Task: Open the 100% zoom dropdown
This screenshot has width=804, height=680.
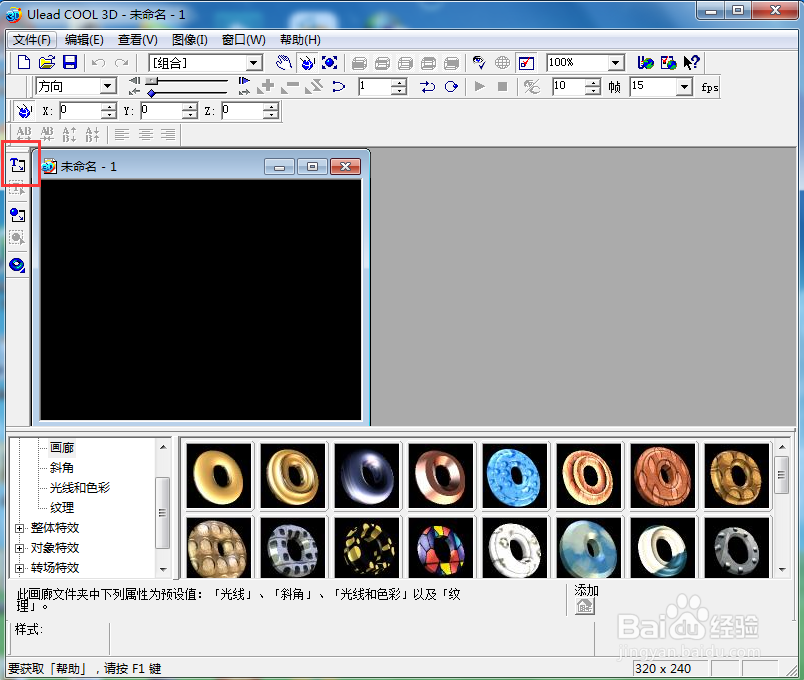Action: pos(615,63)
